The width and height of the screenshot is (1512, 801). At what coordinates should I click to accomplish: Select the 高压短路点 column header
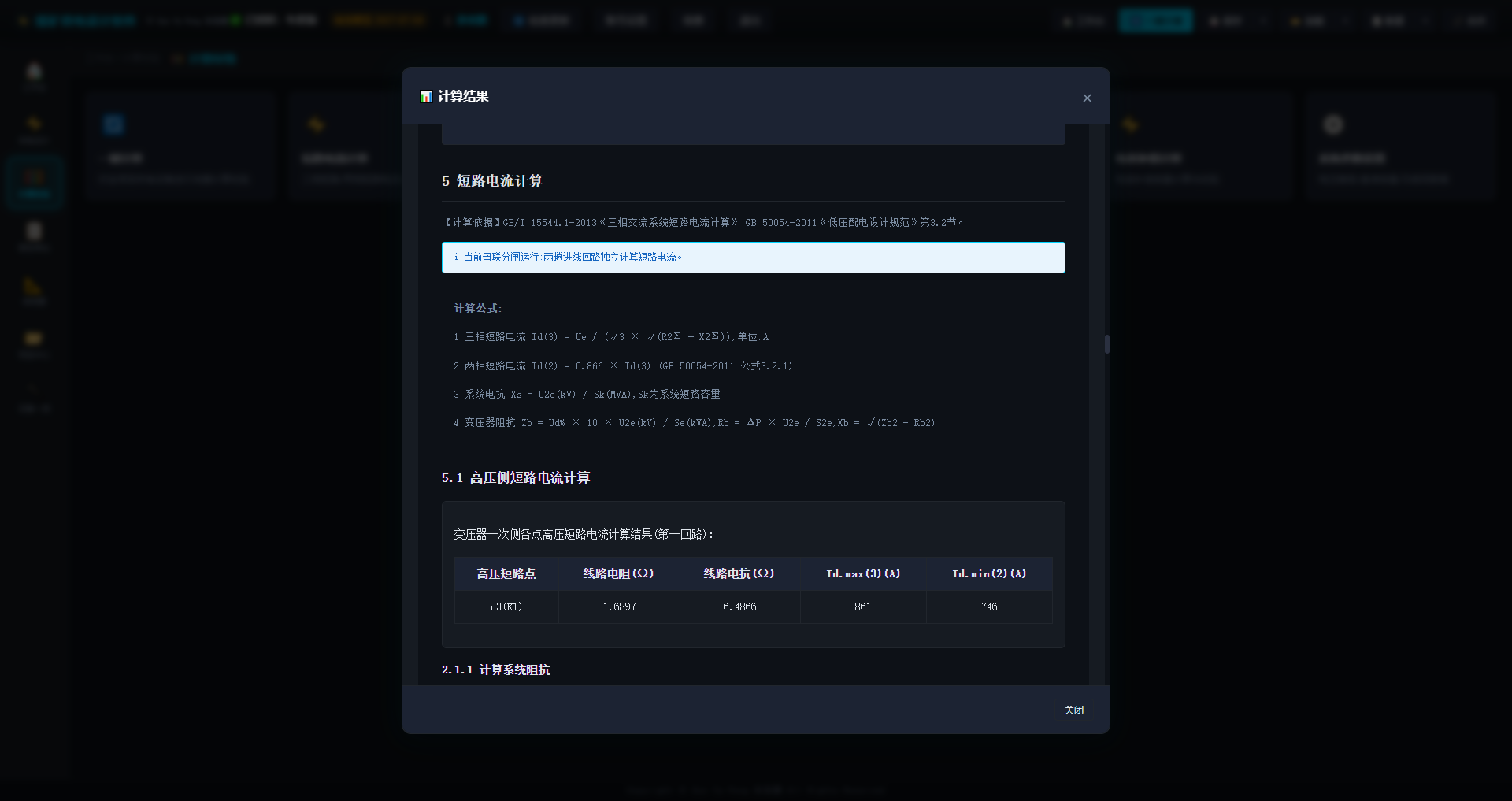(x=506, y=573)
